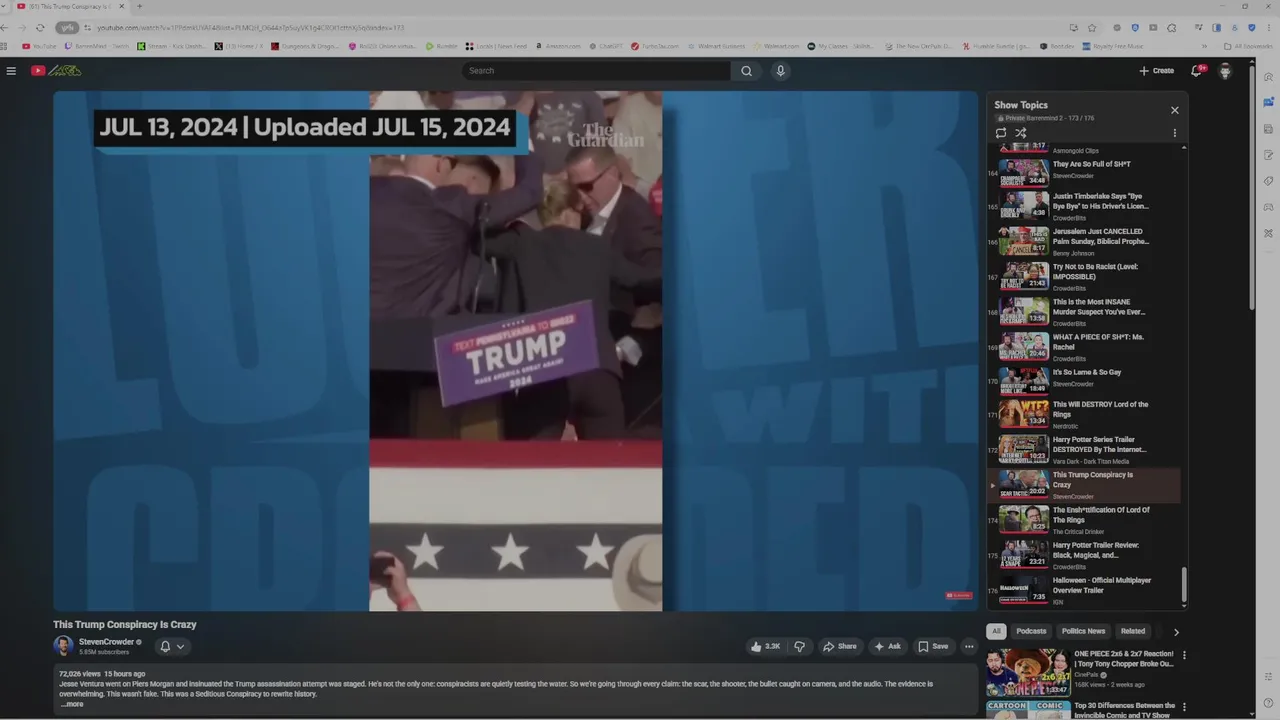The width and height of the screenshot is (1280, 720).
Task: Open the price tag icon in browser sidebar
Action: click(x=1268, y=181)
